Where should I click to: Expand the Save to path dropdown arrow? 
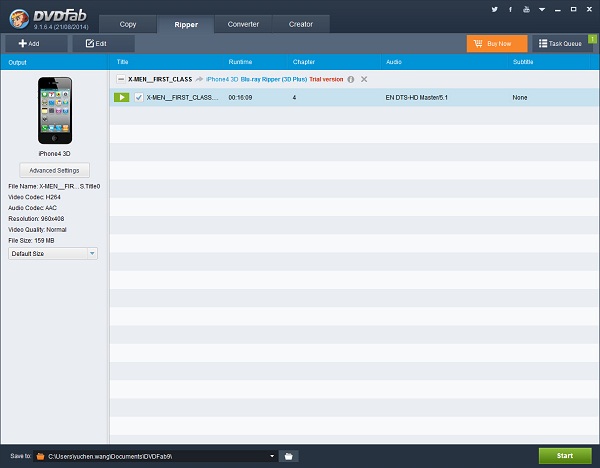click(x=272, y=456)
